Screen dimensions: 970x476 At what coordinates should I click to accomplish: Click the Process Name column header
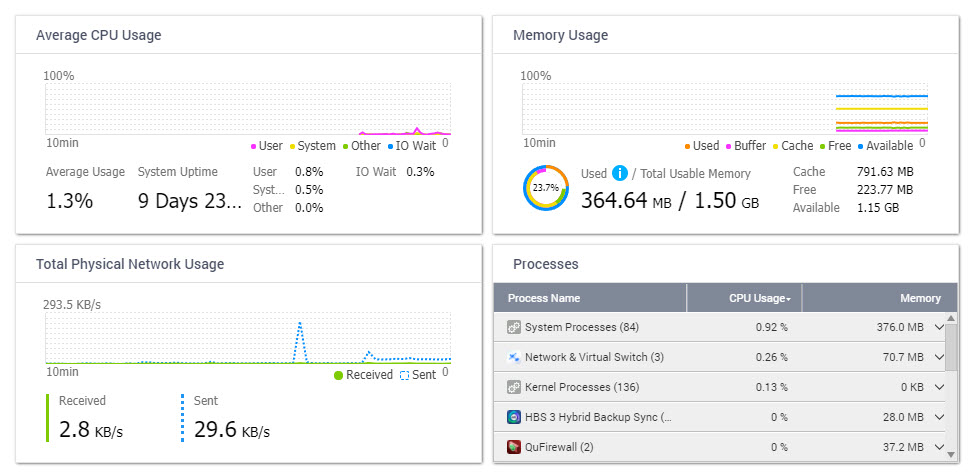(543, 298)
